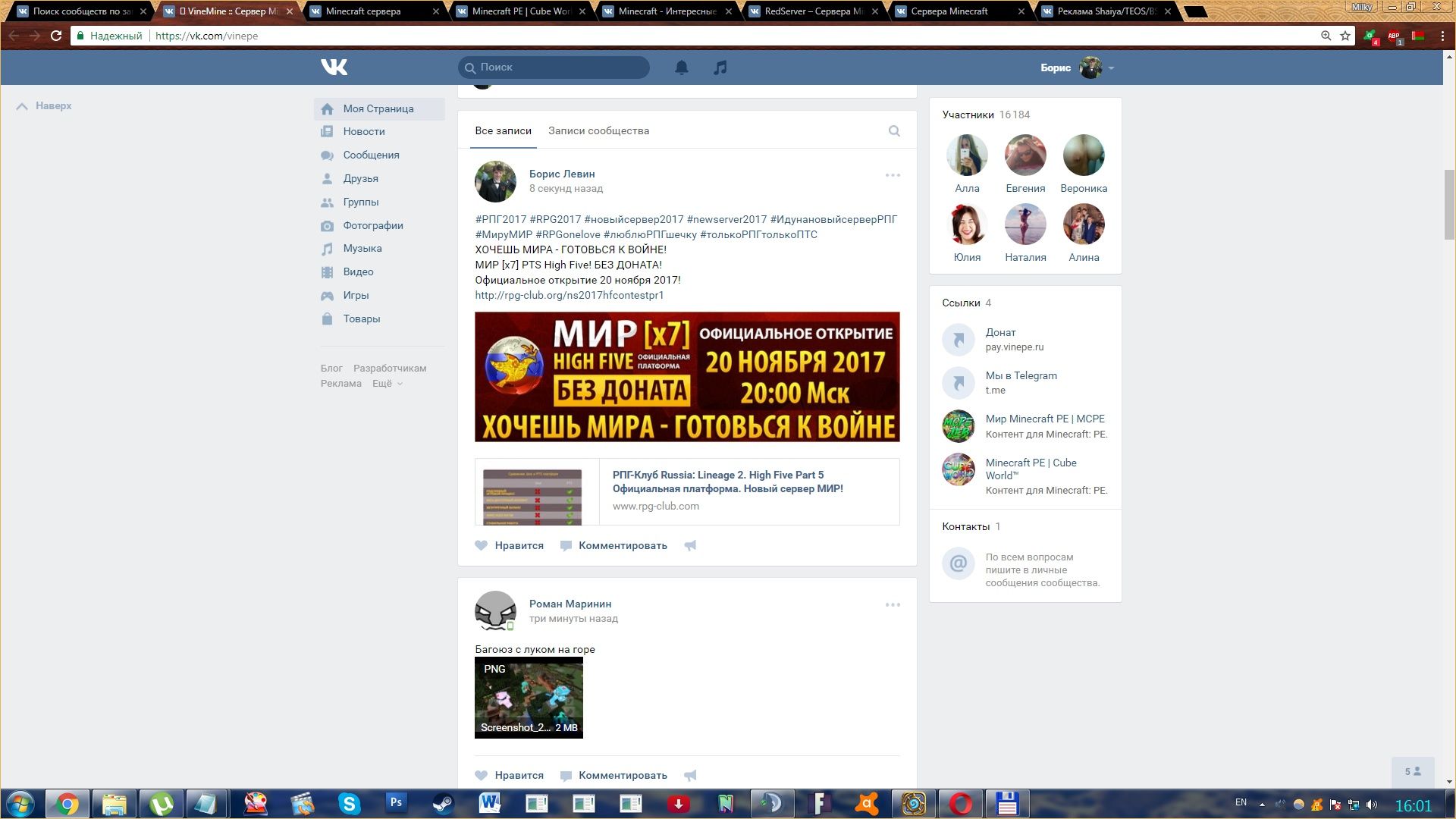Open the МИР x7 banner image
Screen dimensions: 1456x819
pos(687,377)
